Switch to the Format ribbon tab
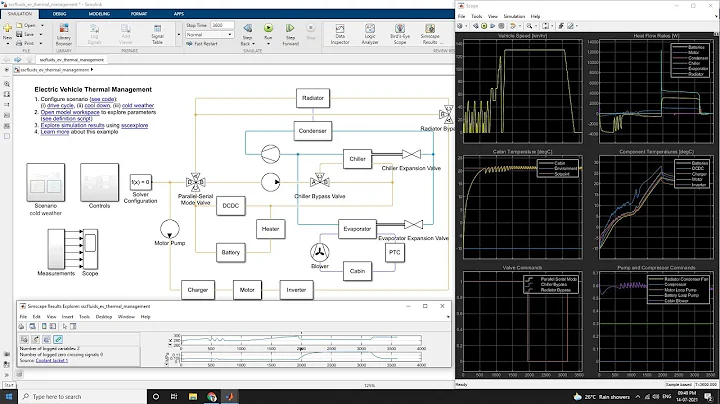The image size is (720, 404). coord(139,14)
